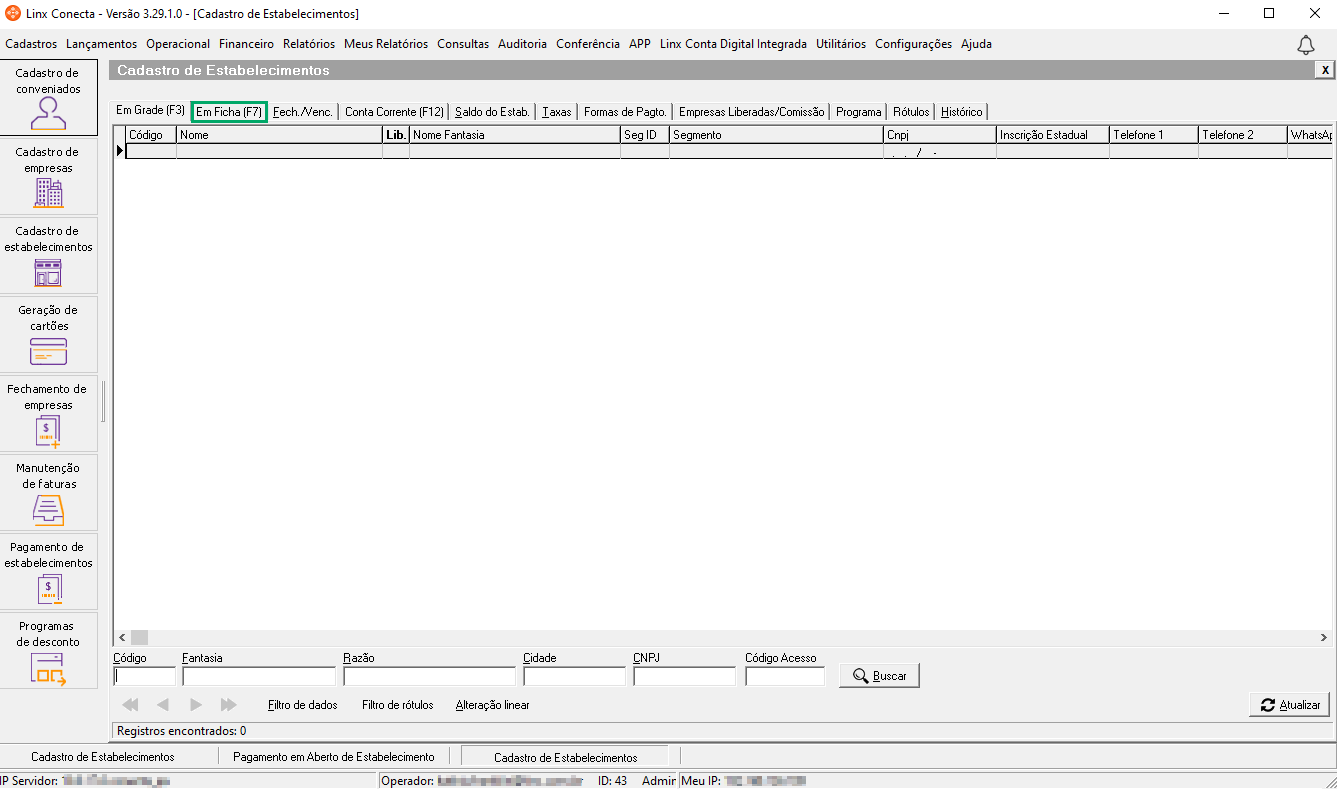Image resolution: width=1337 pixels, height=789 pixels.
Task: Switch to Rótulos tab
Action: coord(911,112)
